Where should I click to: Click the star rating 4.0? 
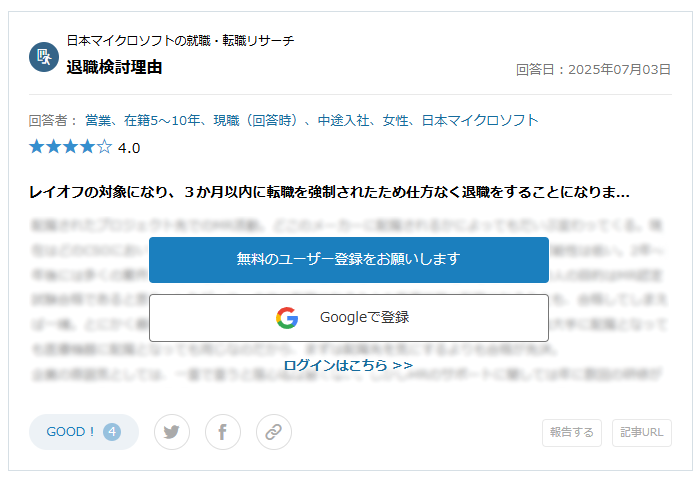pyautogui.click(x=84, y=147)
